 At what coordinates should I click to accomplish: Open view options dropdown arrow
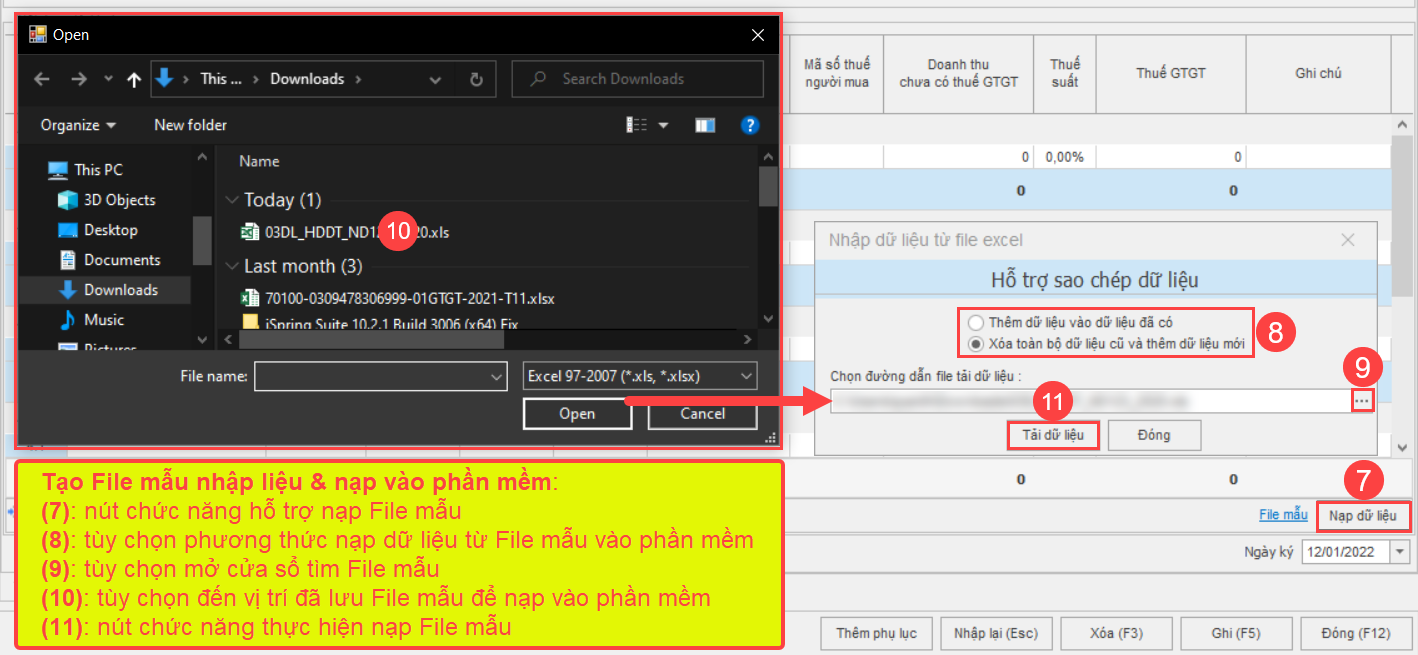664,125
